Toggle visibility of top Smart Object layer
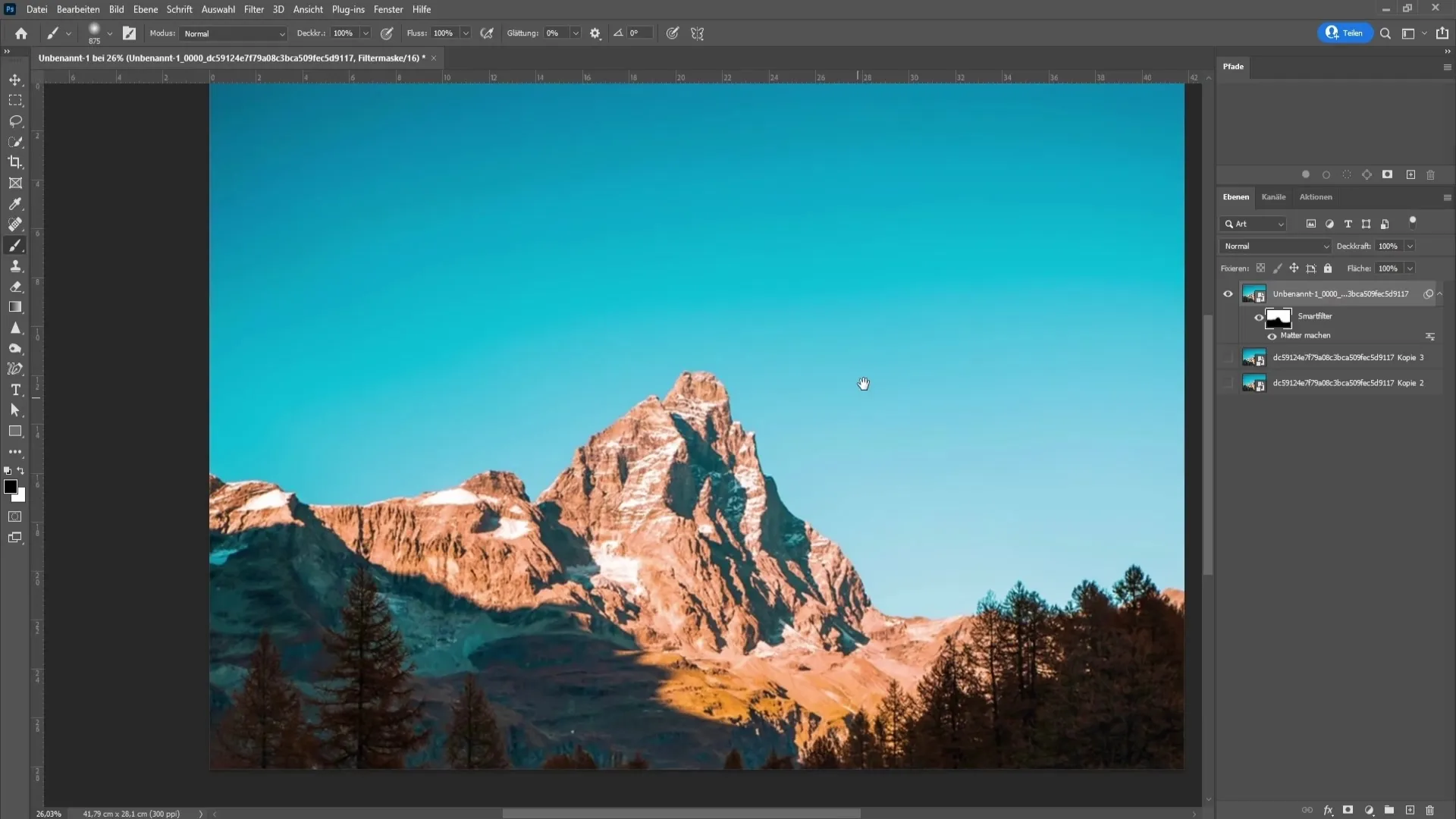 click(1228, 293)
